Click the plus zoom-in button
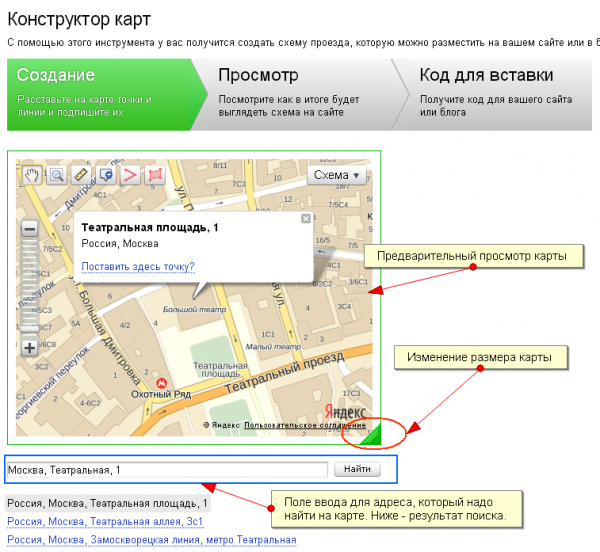600x552 pixels. tap(29, 348)
